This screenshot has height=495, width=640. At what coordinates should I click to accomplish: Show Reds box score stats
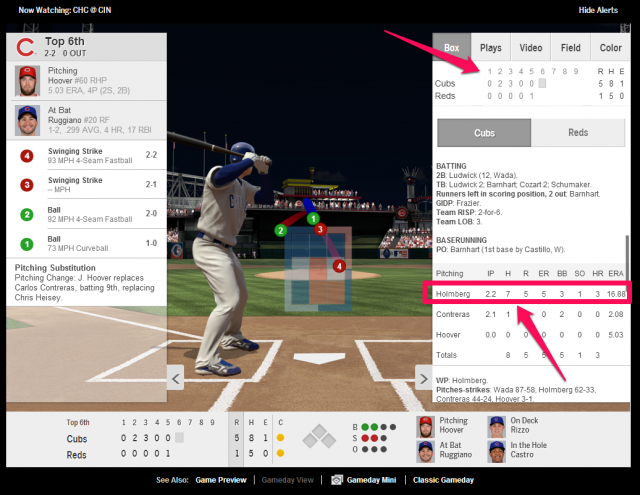click(x=578, y=133)
